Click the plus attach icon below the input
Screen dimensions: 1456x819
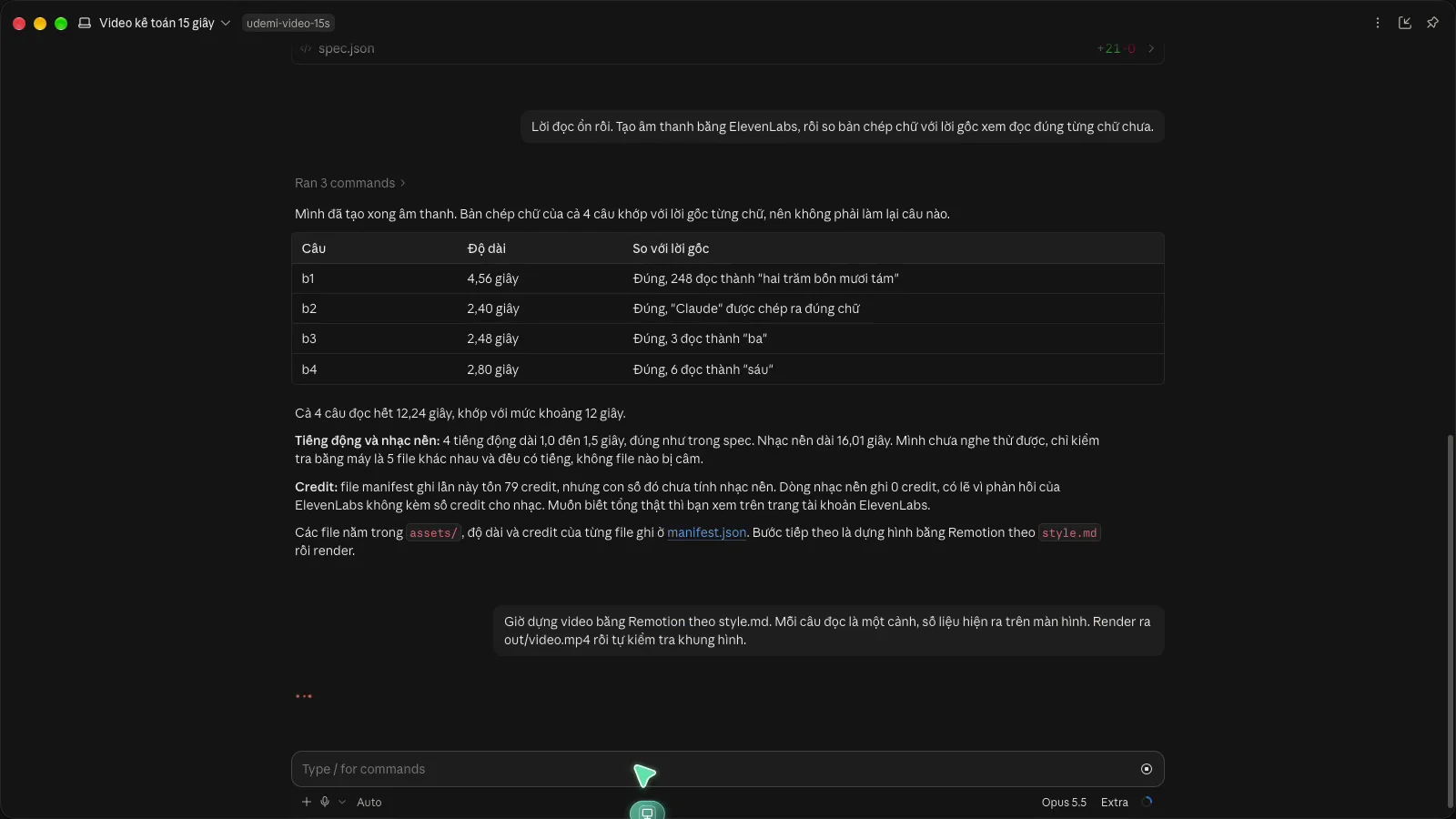click(307, 802)
